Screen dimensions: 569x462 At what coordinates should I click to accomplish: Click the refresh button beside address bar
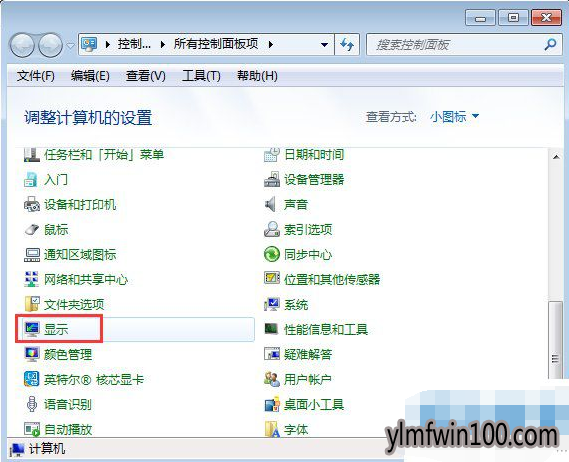click(x=347, y=45)
